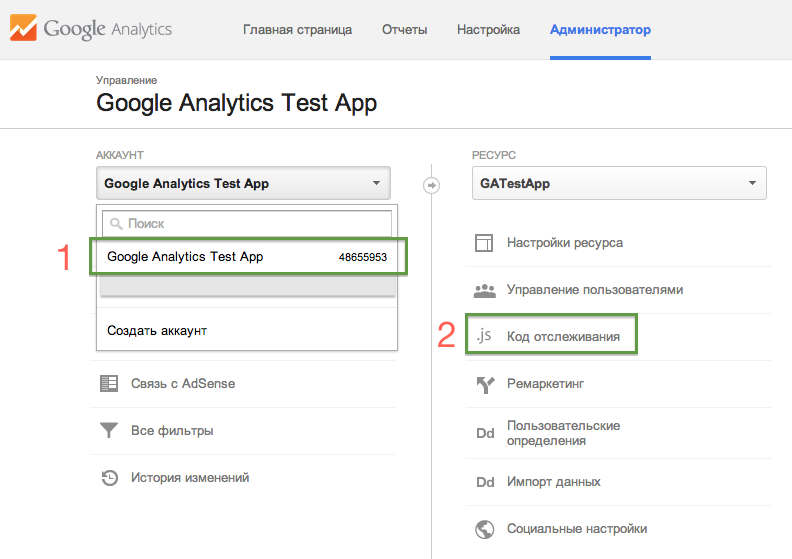
Task: Open Импорт данных
Action: pyautogui.click(x=554, y=482)
